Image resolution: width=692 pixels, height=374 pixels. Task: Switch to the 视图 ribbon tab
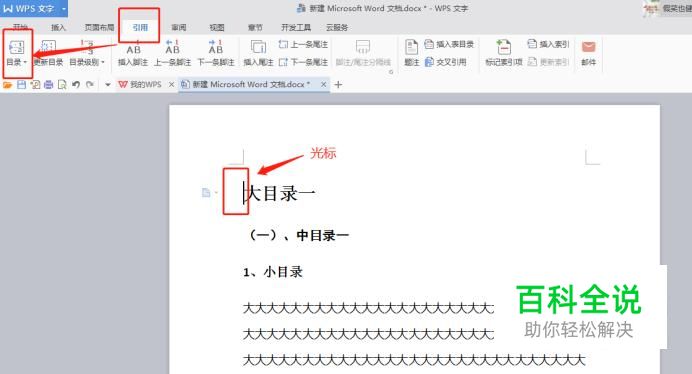[217, 27]
